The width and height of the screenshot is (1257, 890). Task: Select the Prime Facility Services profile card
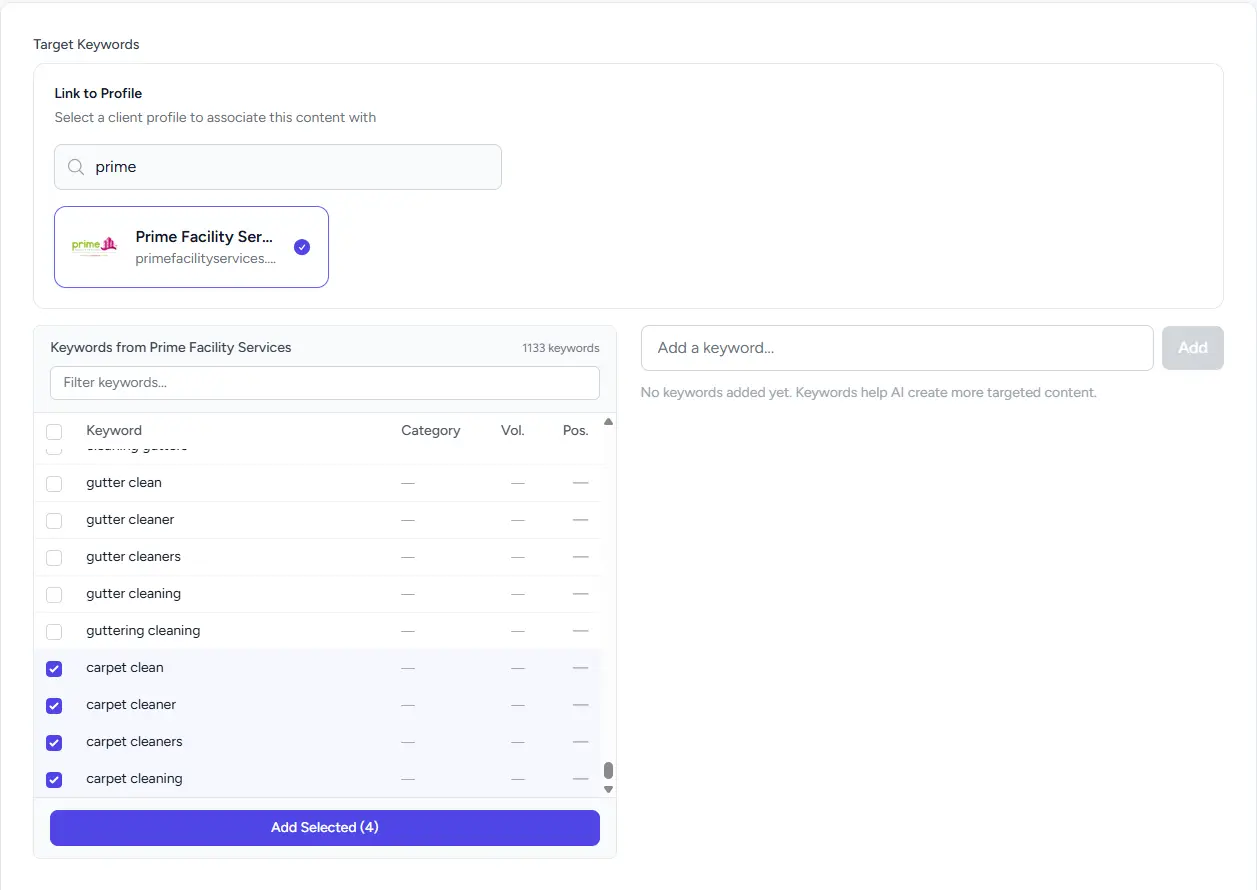click(x=191, y=247)
